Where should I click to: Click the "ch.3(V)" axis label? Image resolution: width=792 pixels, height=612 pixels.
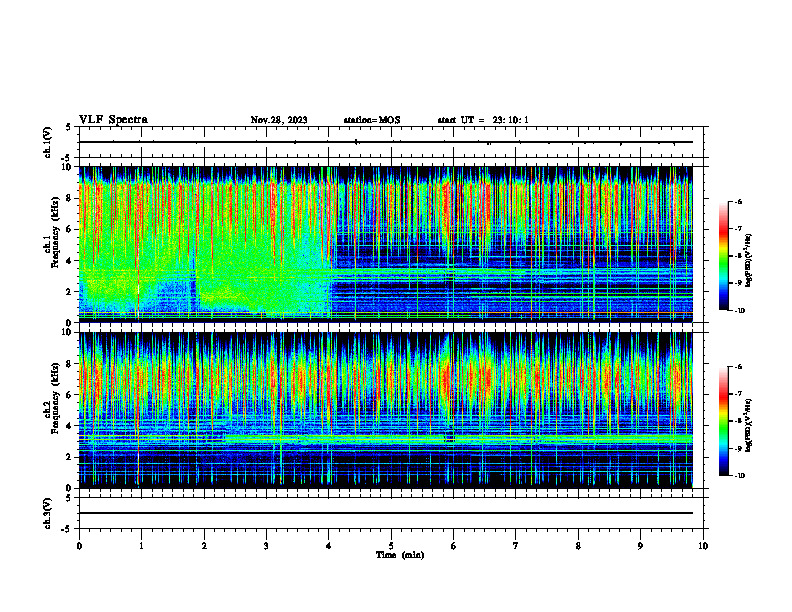(x=47, y=513)
